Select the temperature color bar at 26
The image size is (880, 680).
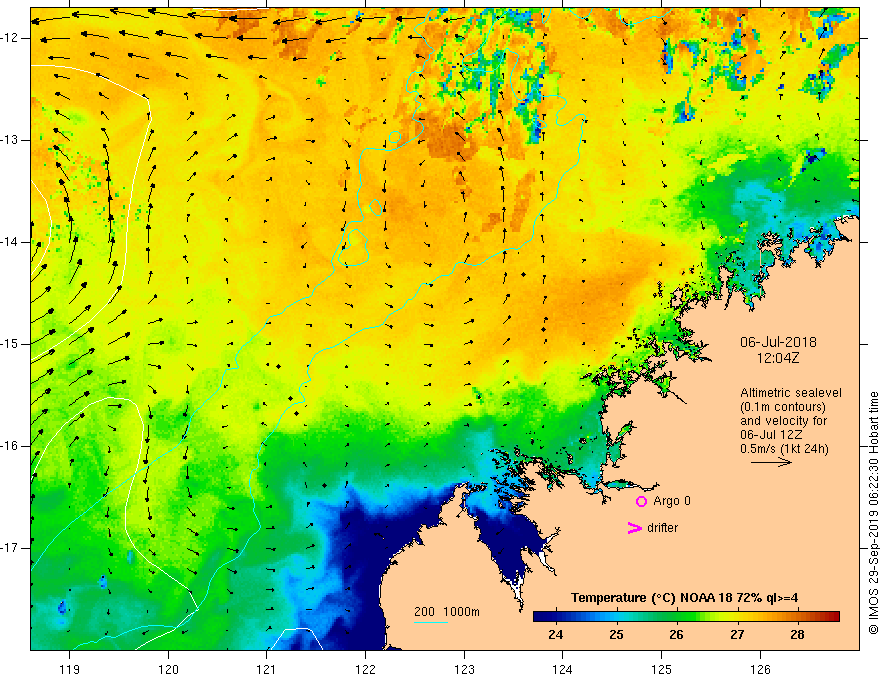[x=676, y=617]
